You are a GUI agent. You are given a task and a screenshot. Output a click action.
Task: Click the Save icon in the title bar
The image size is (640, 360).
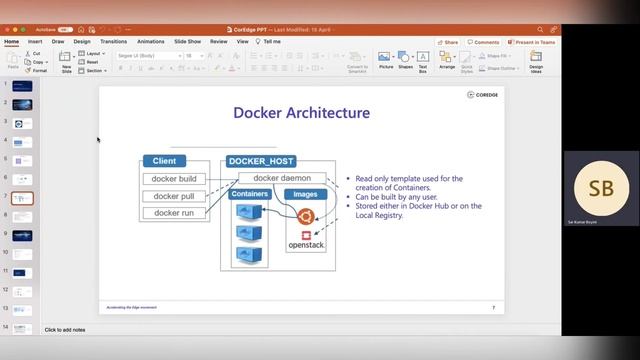coord(92,30)
